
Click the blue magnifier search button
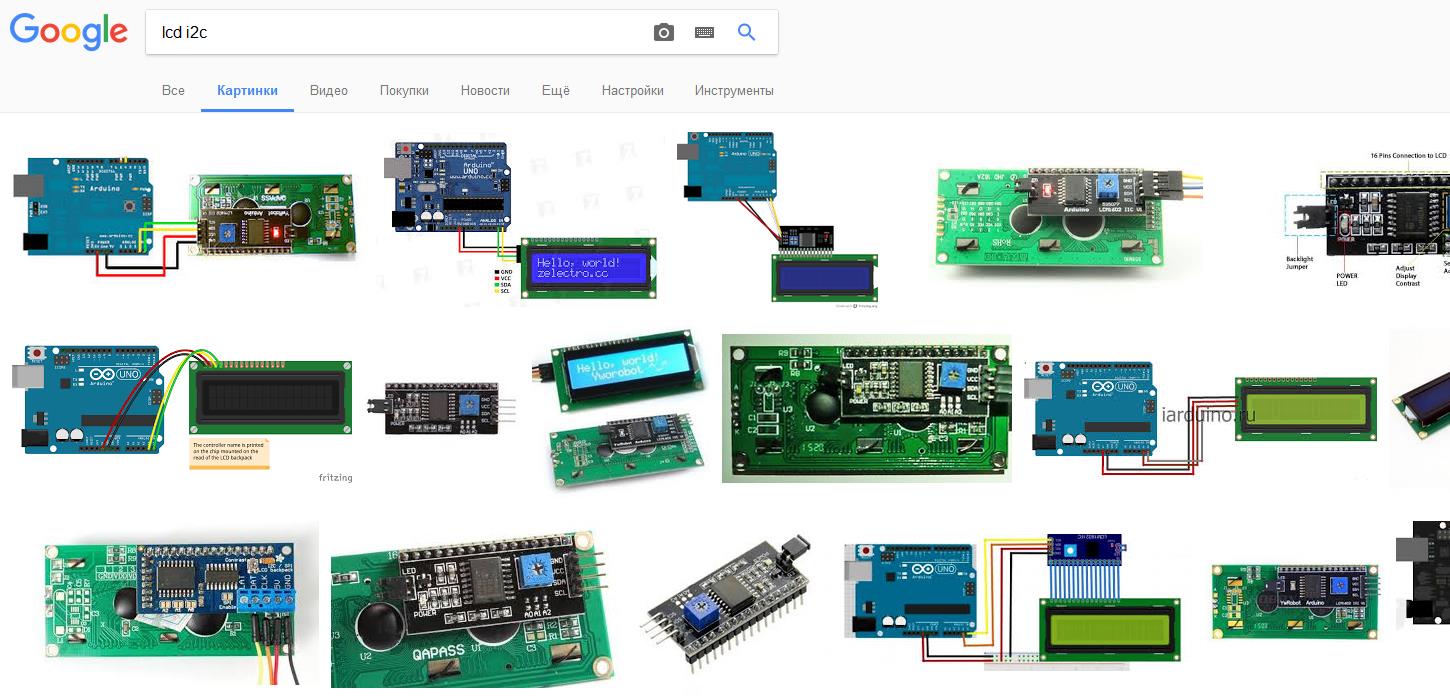coord(746,32)
